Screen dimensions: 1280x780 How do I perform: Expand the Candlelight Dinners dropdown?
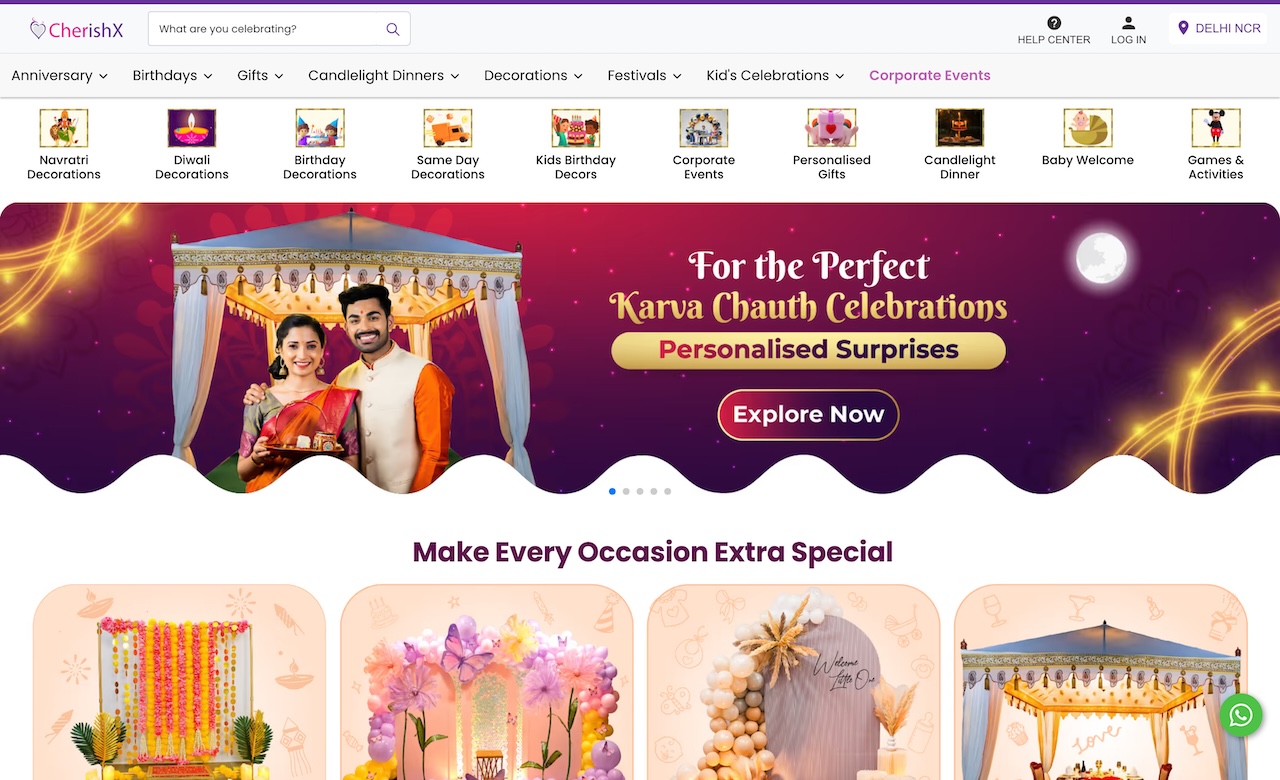[x=384, y=75]
